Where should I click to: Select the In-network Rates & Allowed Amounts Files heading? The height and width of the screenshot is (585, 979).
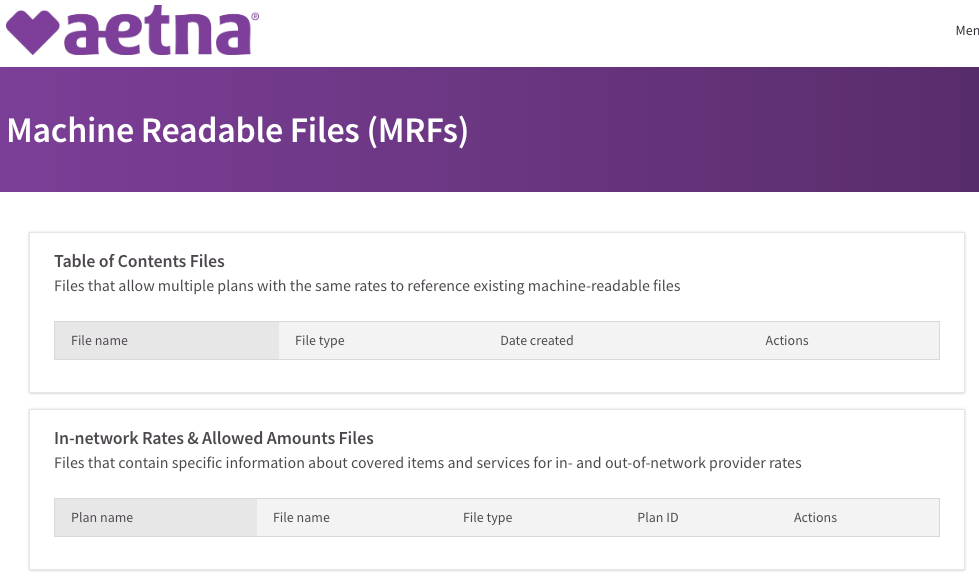pos(214,438)
